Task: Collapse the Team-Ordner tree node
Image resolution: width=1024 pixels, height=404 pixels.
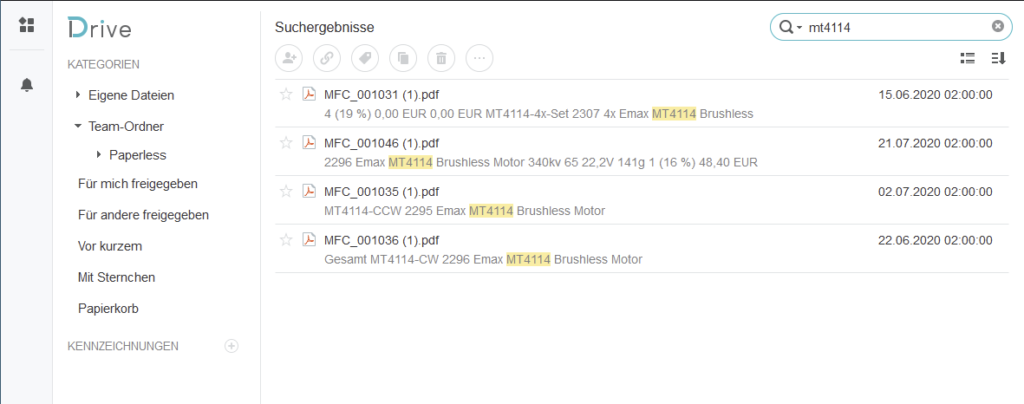Action: tap(78, 126)
